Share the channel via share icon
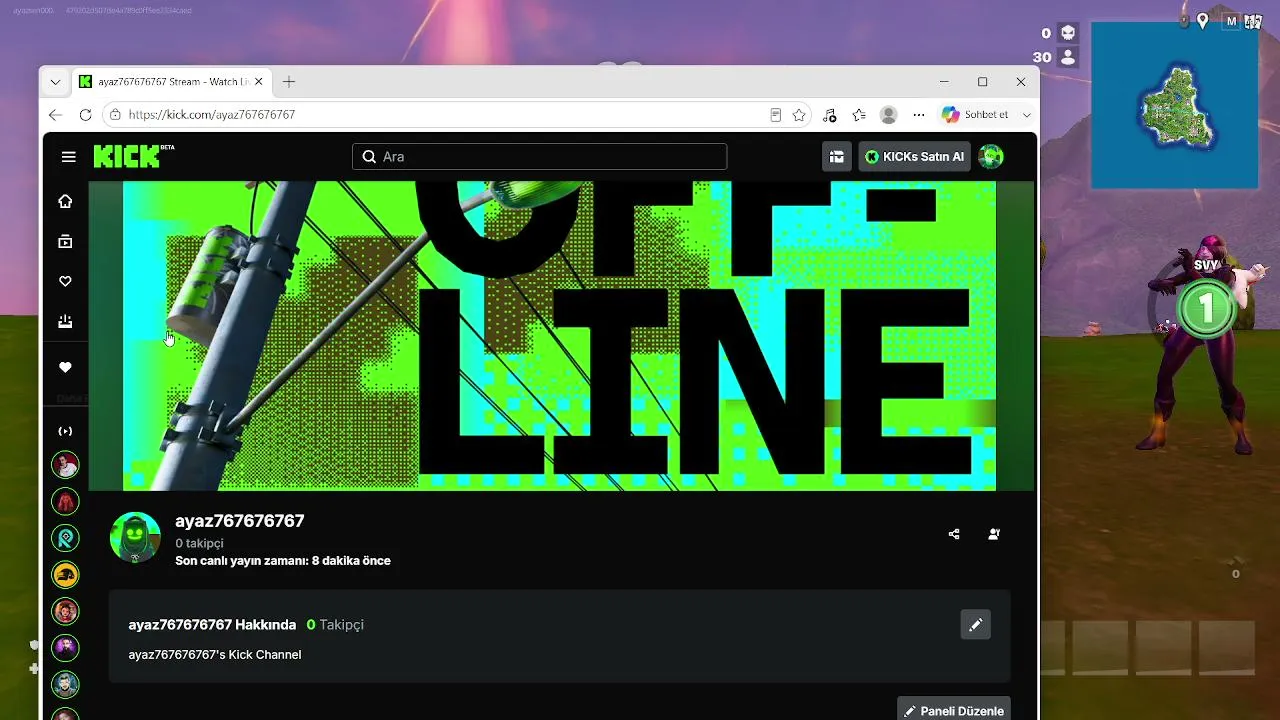Image resolution: width=1280 pixels, height=720 pixels. tap(954, 534)
